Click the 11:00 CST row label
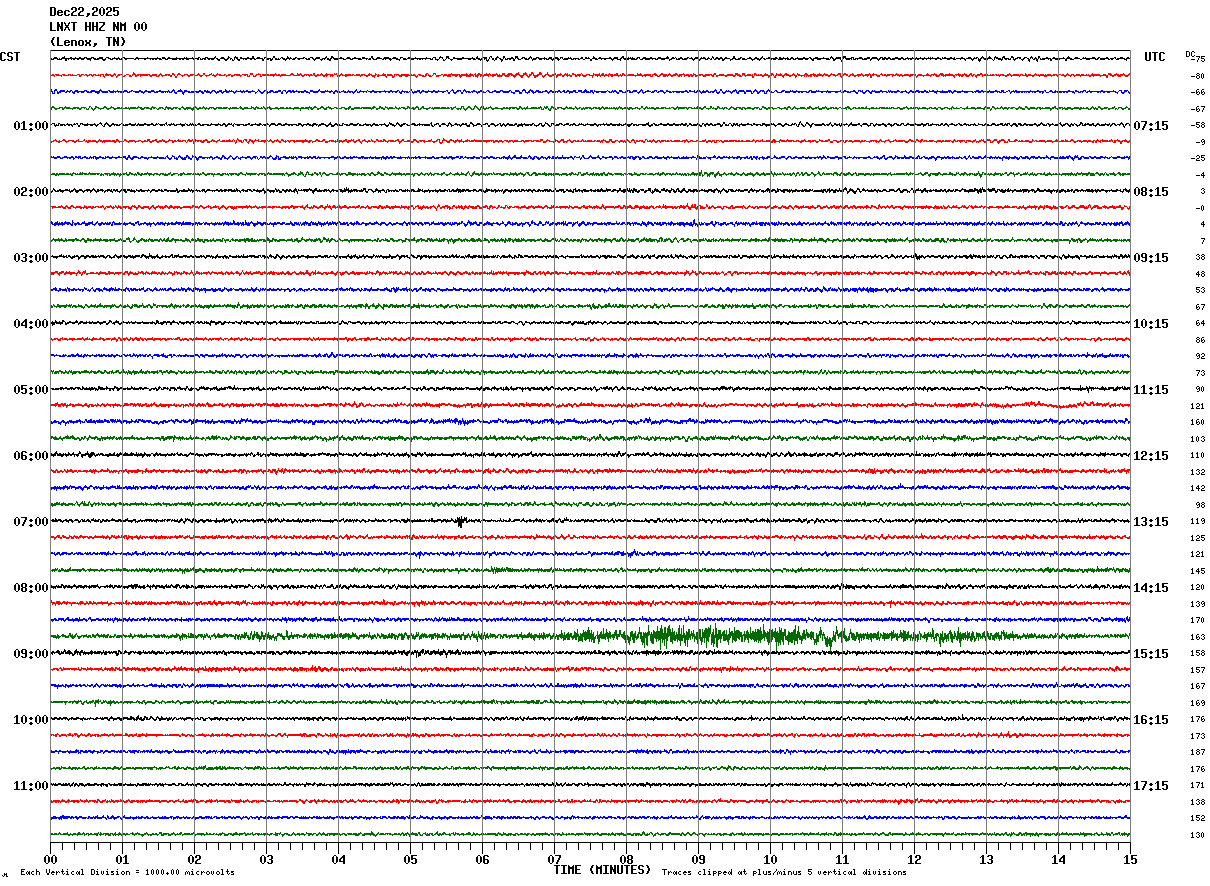 coord(30,785)
